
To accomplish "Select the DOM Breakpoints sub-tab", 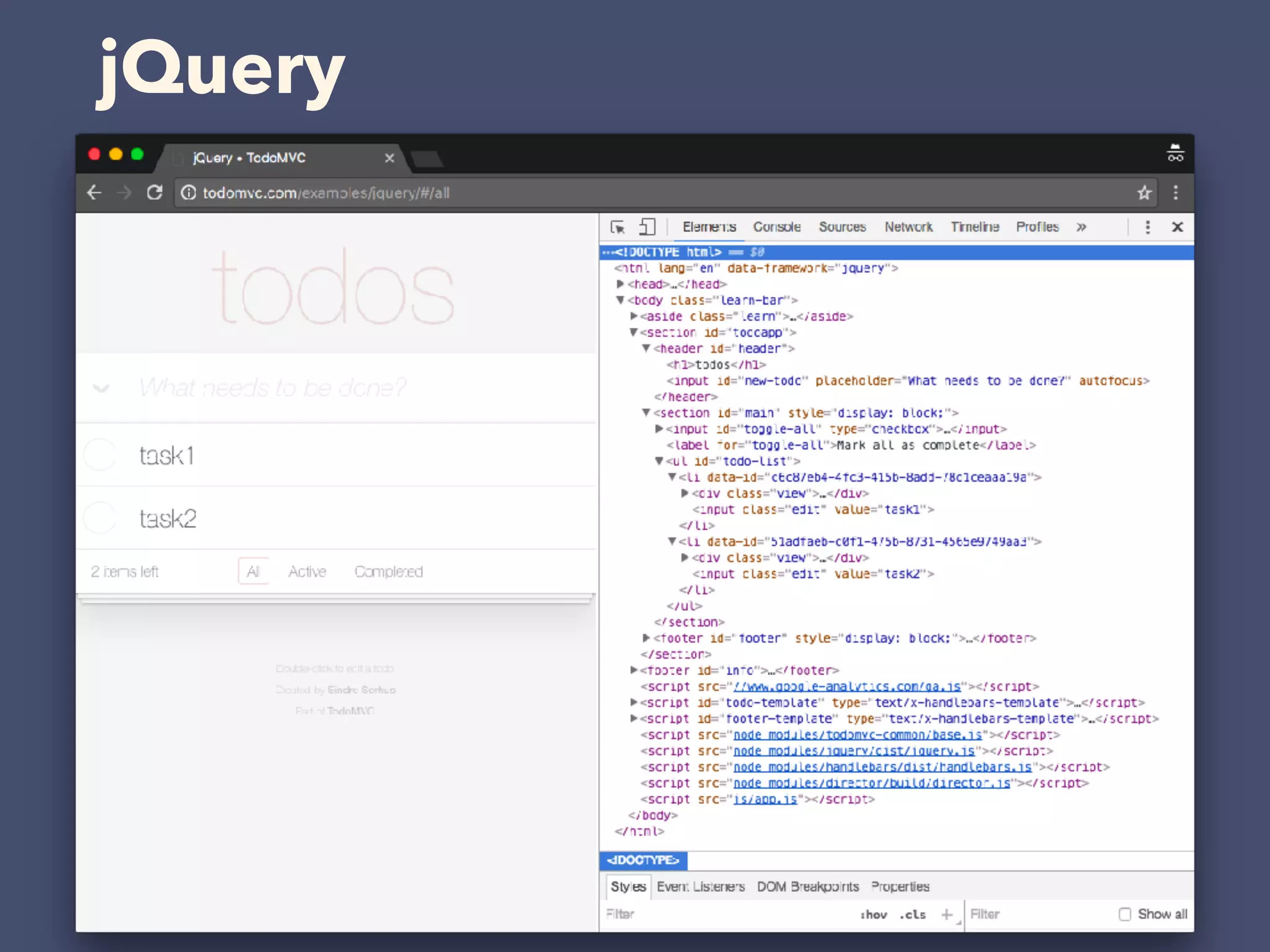I will pyautogui.click(x=808, y=886).
